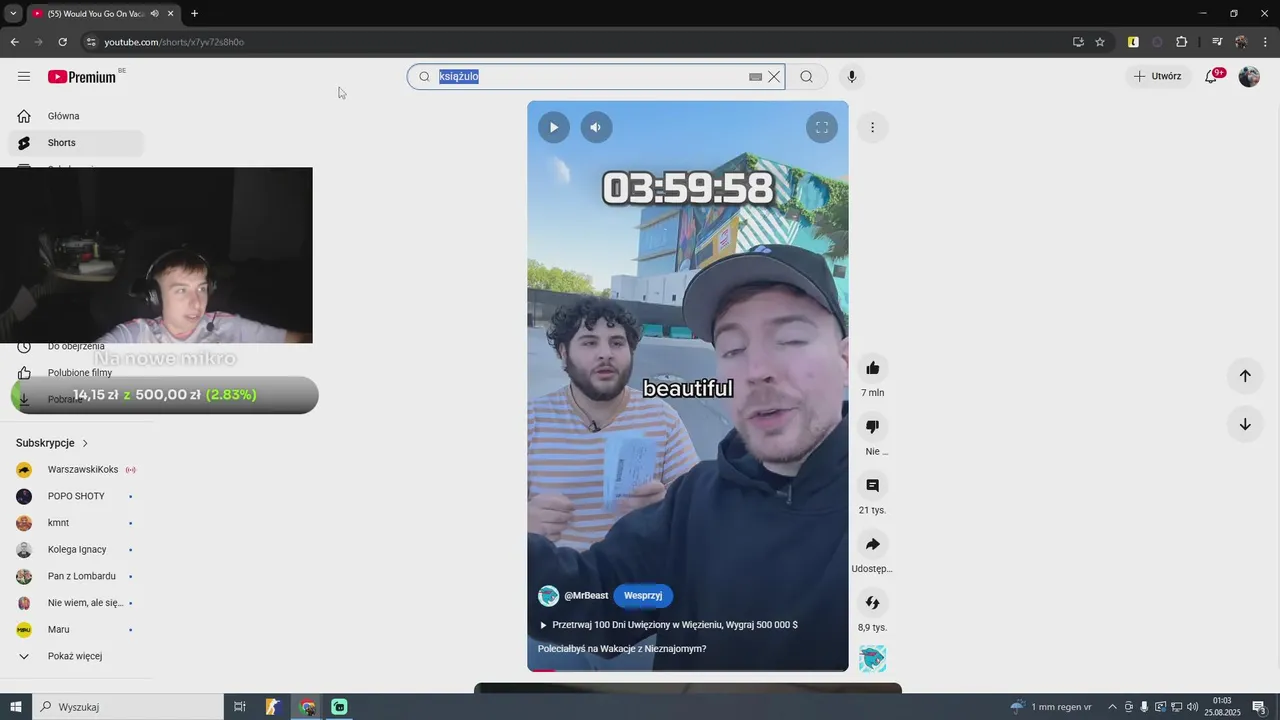Open the YouTube guide hamburger menu
1280x720 pixels.
[x=24, y=76]
